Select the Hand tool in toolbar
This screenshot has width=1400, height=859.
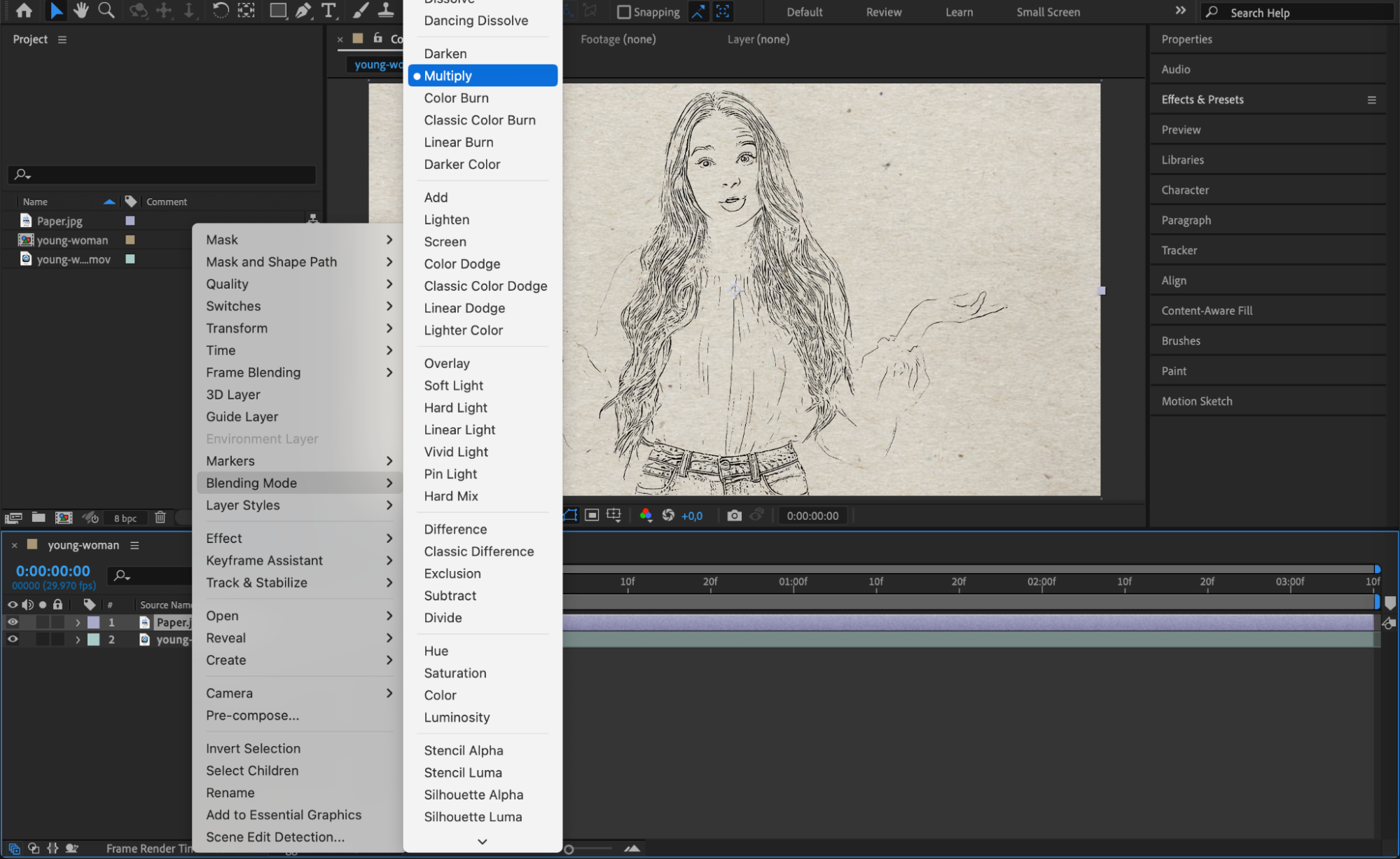(81, 11)
